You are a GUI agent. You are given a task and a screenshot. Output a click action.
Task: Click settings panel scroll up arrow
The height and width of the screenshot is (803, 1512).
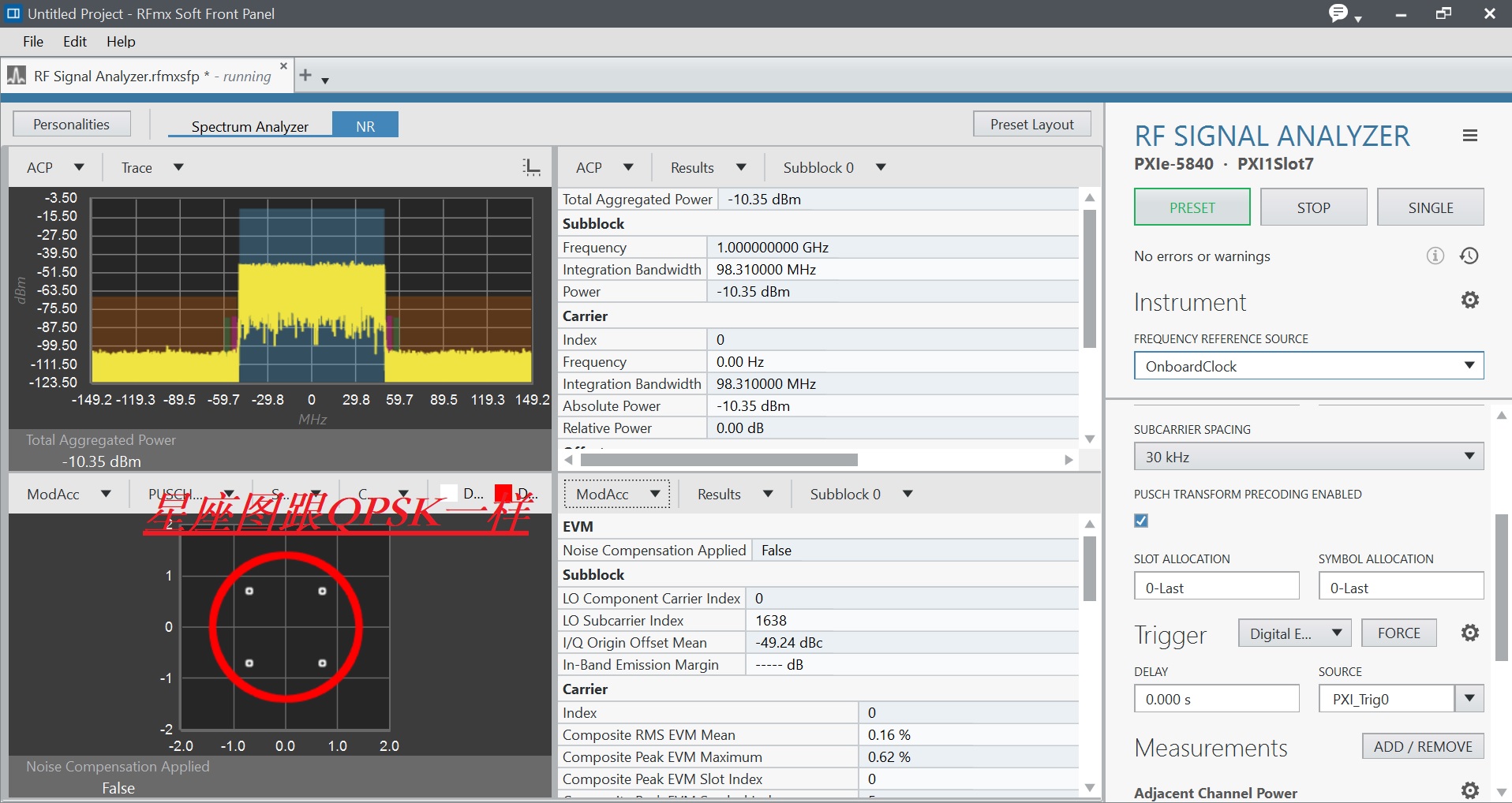1501,415
